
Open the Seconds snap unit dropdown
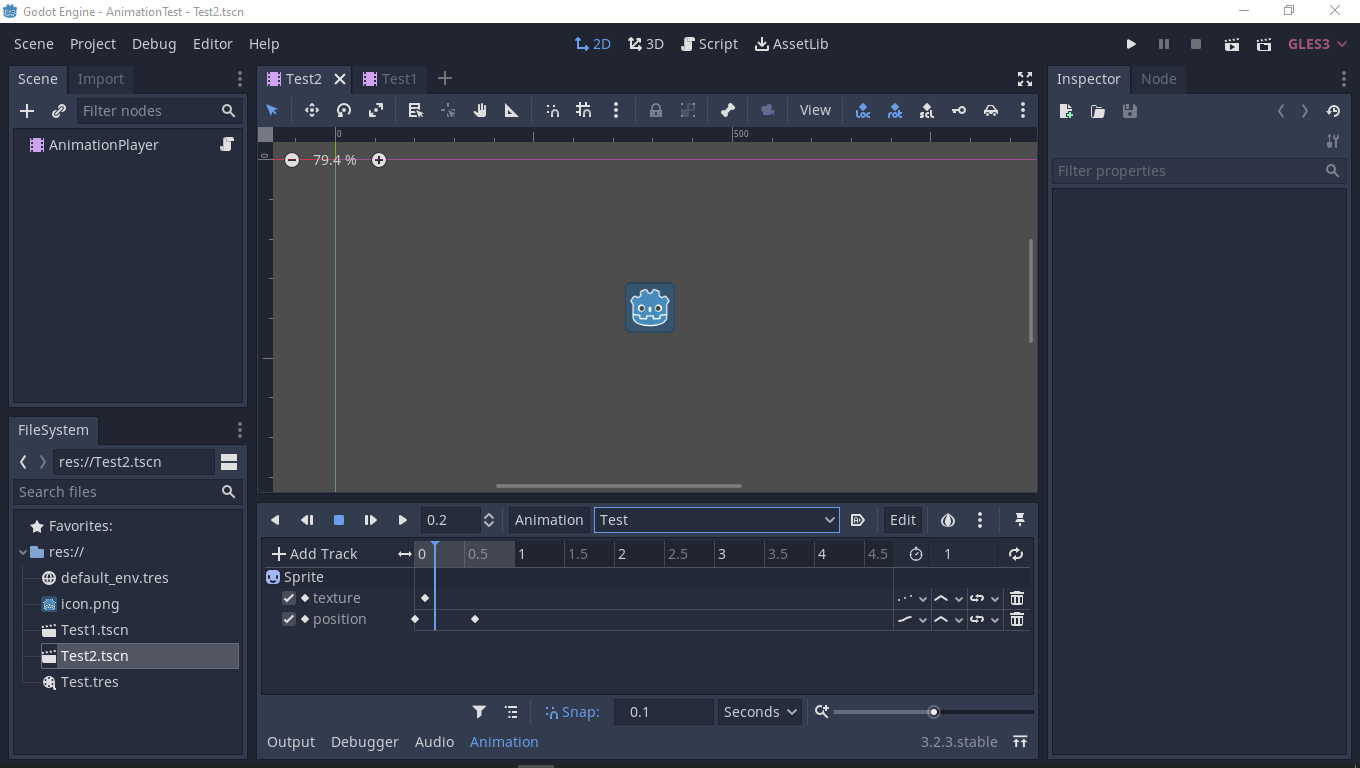click(x=759, y=711)
